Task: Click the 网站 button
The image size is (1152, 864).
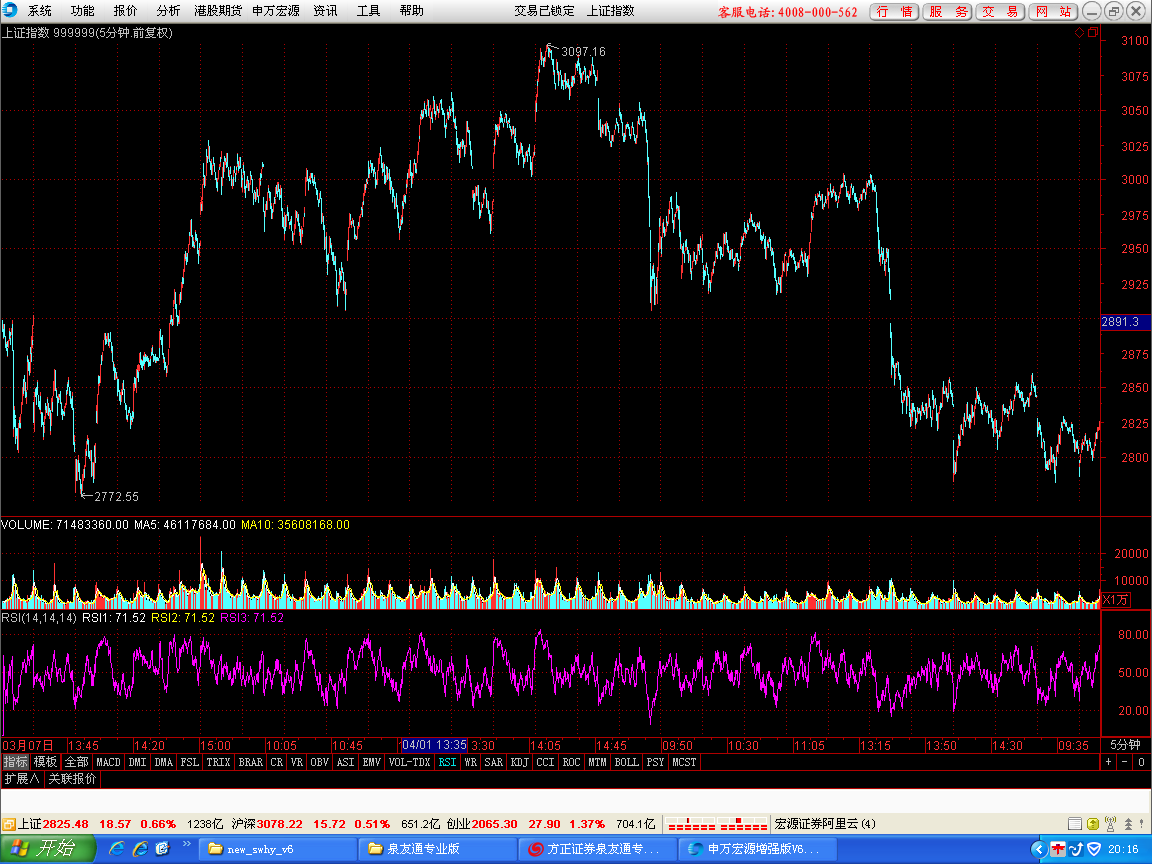Action: click(x=1054, y=12)
